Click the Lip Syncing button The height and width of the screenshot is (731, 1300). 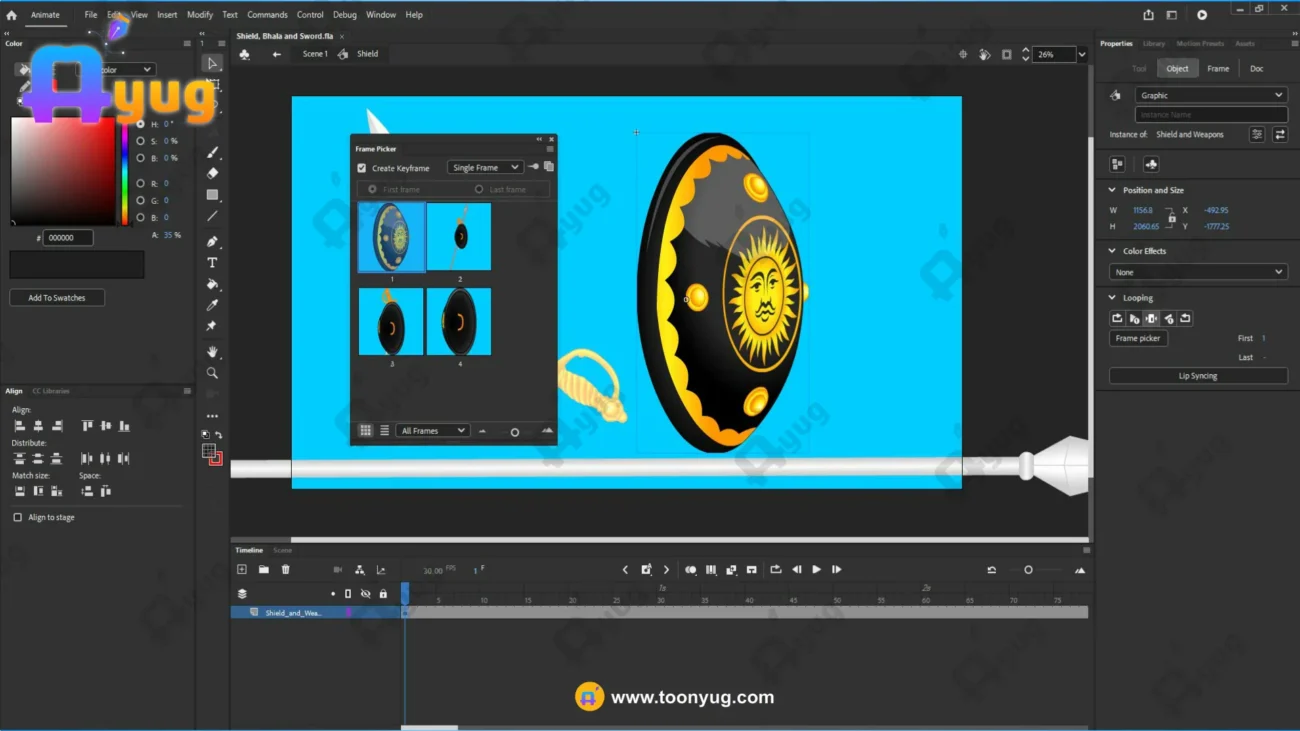coord(1197,376)
